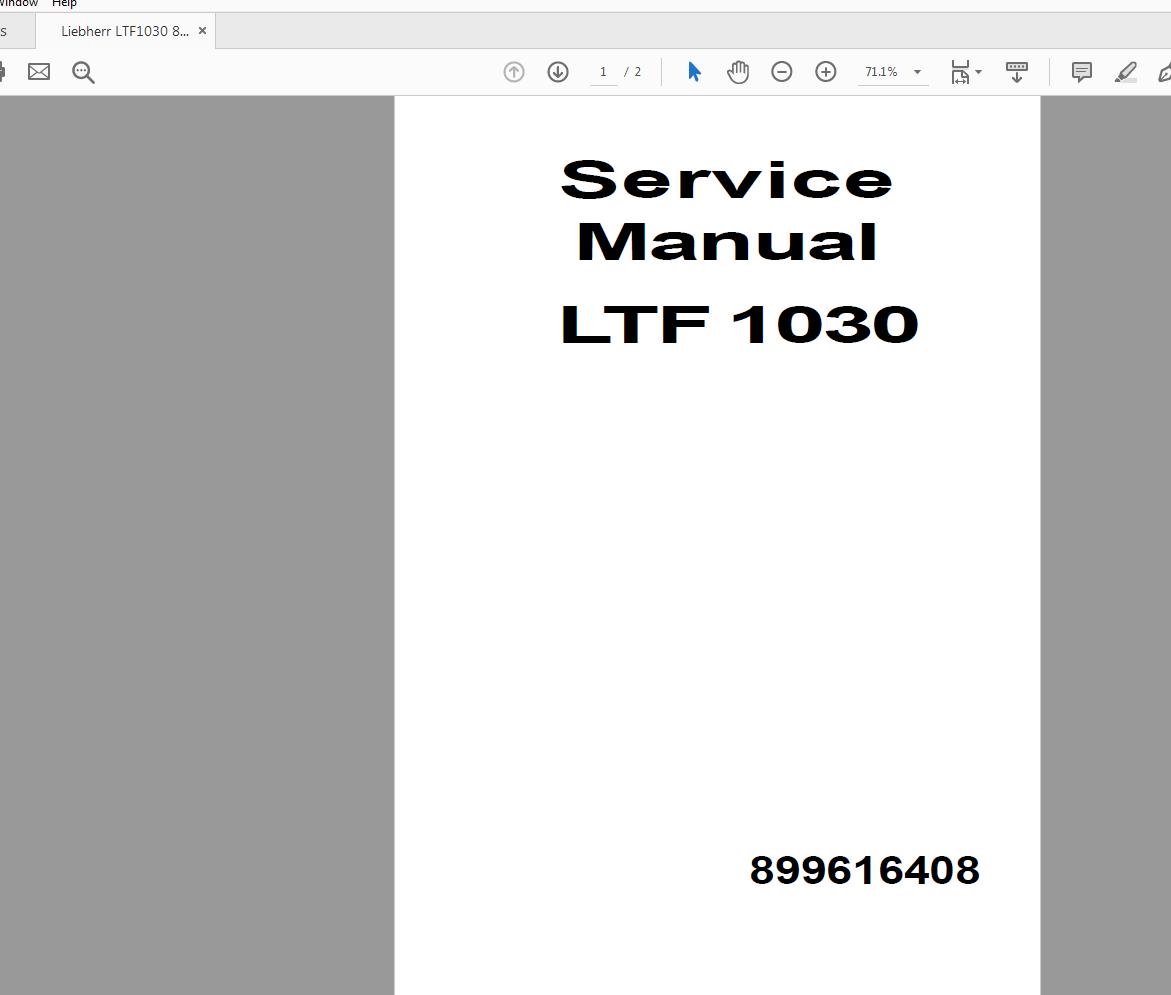Click the fit width page icon

960,72
